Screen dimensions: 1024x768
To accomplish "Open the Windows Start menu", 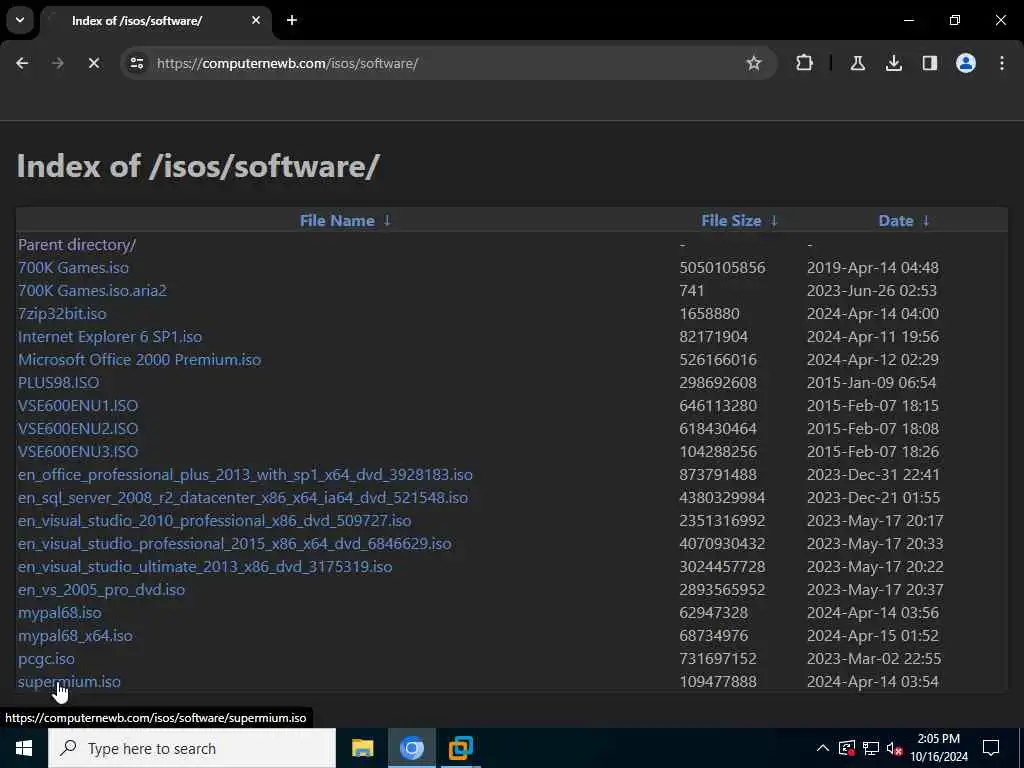I will click(24, 748).
